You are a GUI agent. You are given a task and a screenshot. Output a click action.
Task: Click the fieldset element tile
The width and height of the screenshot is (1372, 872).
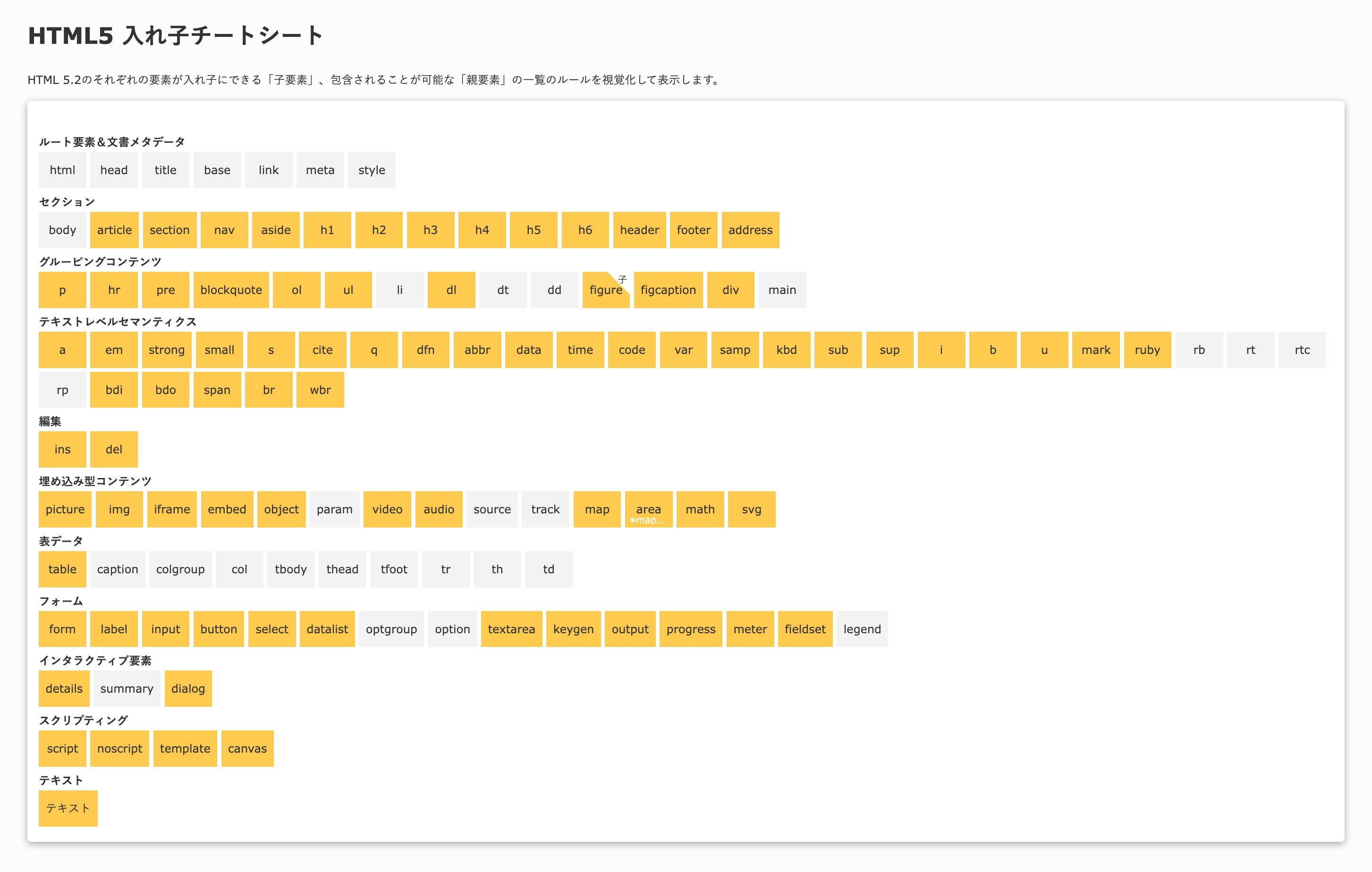tap(805, 629)
